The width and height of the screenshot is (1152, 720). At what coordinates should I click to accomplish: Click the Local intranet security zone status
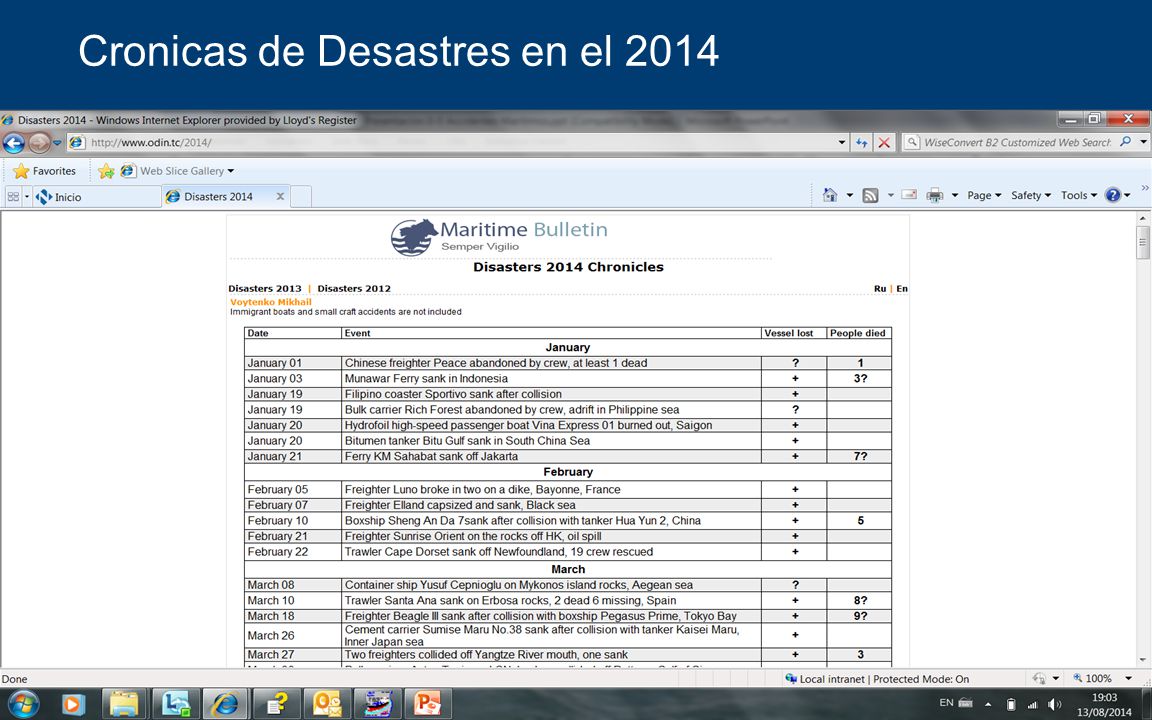pos(877,679)
